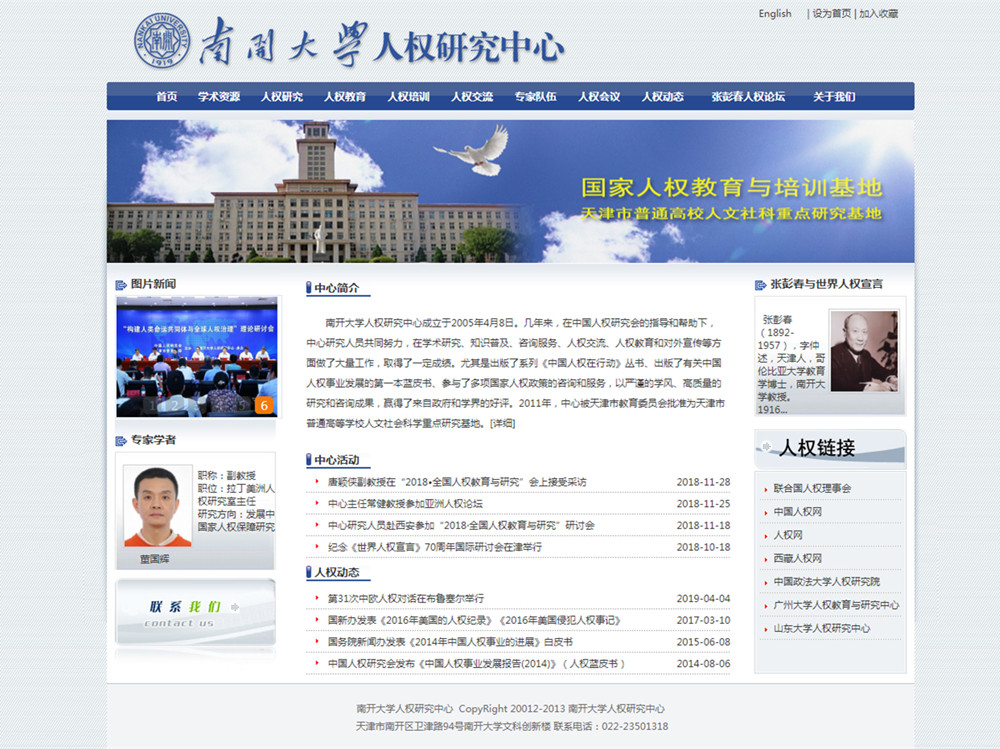The width and height of the screenshot is (1000, 749).
Task: Go to 张彭春人权论坛 in the nav bar
Action: [x=748, y=97]
